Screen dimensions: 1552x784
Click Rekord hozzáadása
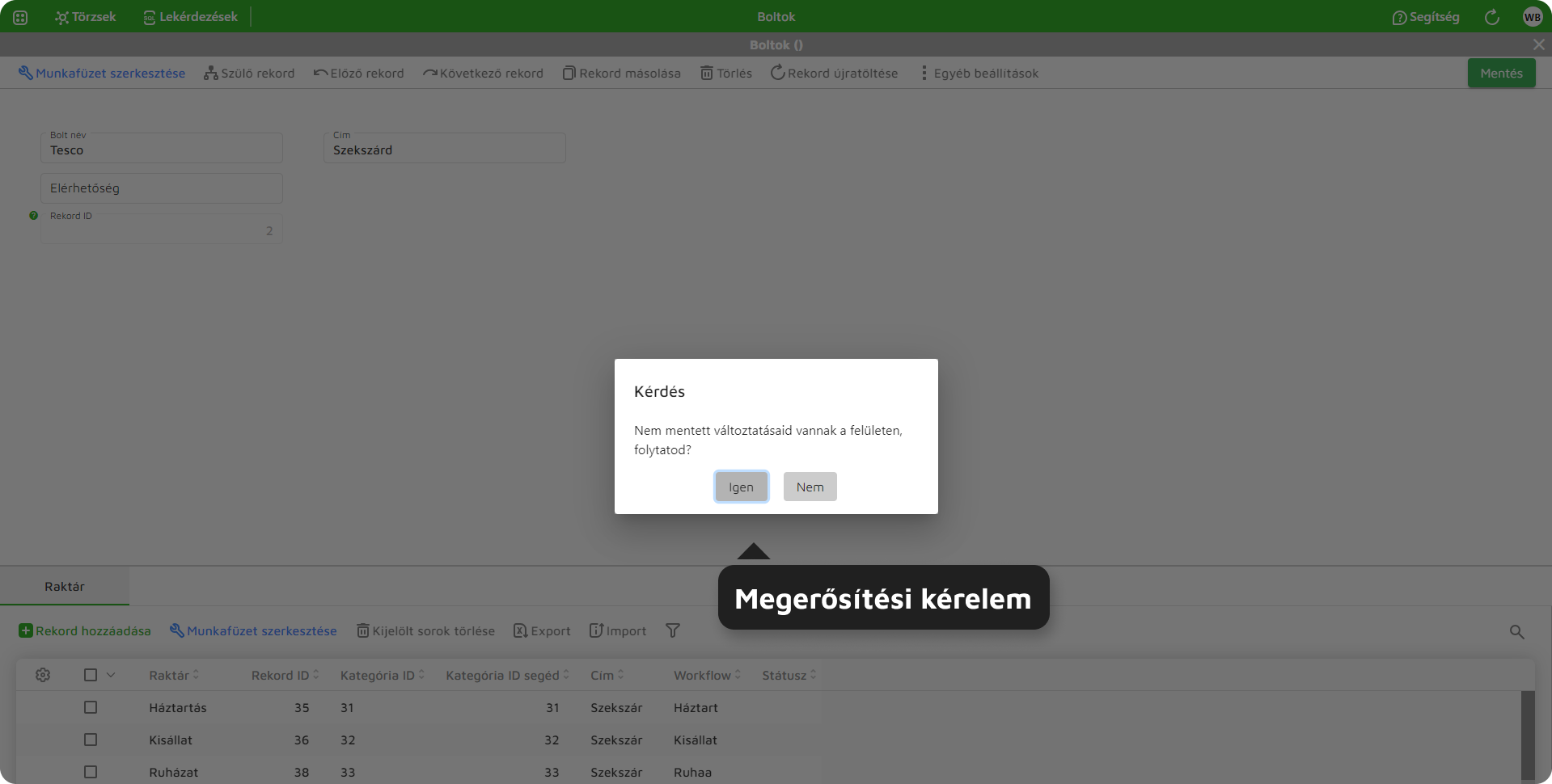(85, 630)
